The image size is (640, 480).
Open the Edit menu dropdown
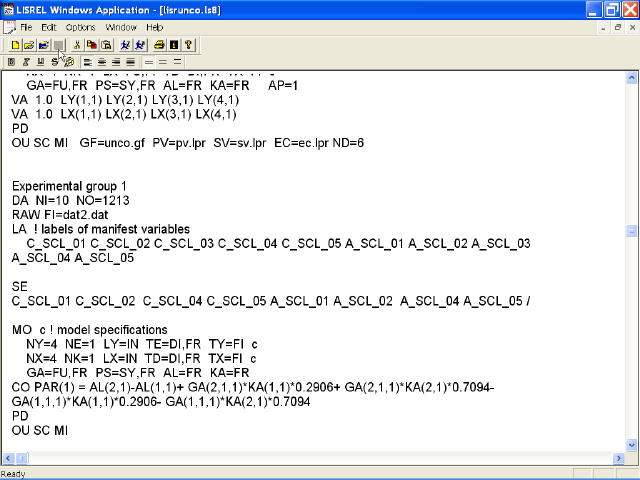(49, 27)
